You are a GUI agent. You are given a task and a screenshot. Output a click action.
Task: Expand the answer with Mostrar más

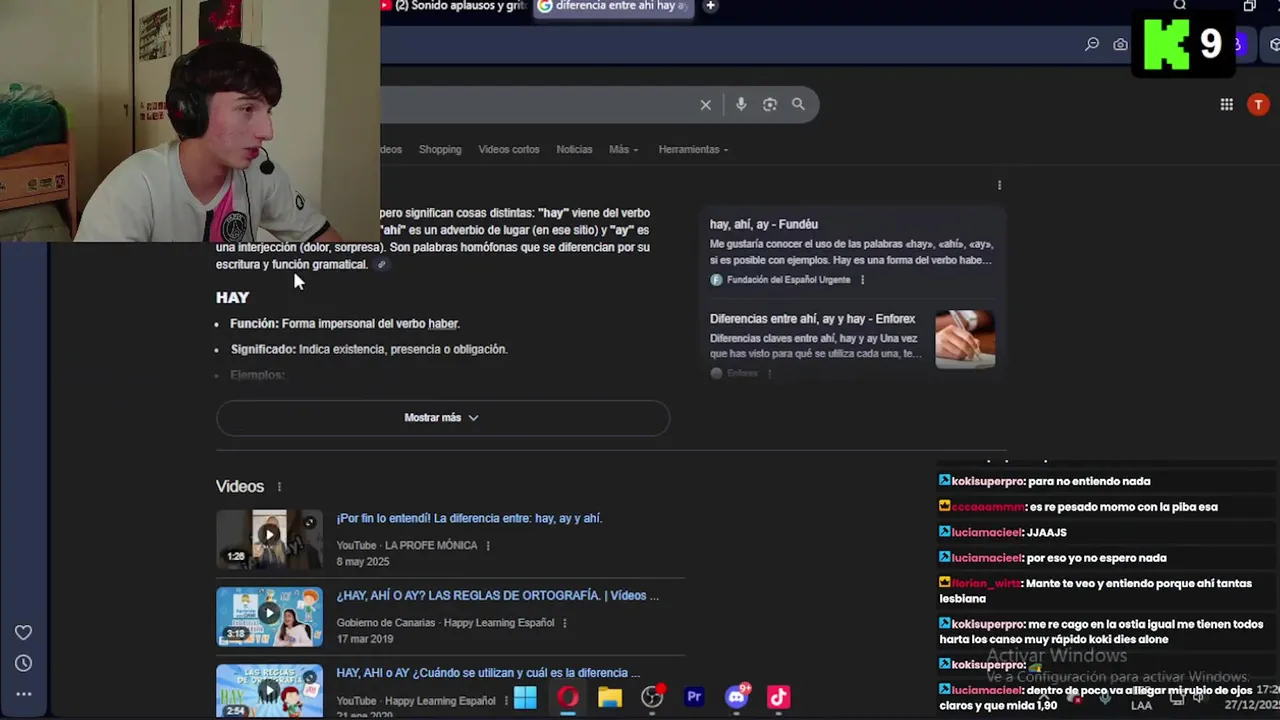click(442, 418)
